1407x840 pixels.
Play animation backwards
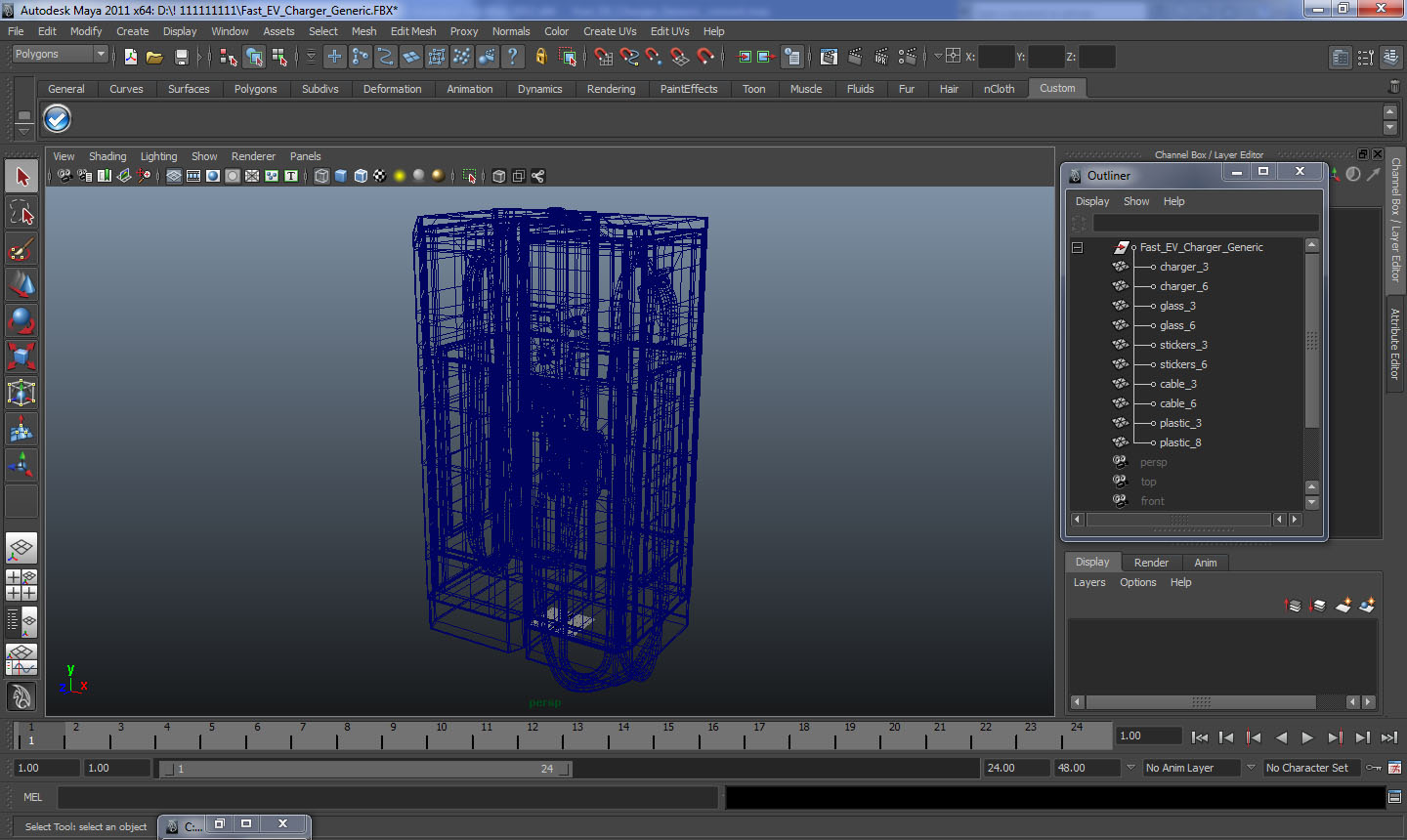pos(1281,737)
